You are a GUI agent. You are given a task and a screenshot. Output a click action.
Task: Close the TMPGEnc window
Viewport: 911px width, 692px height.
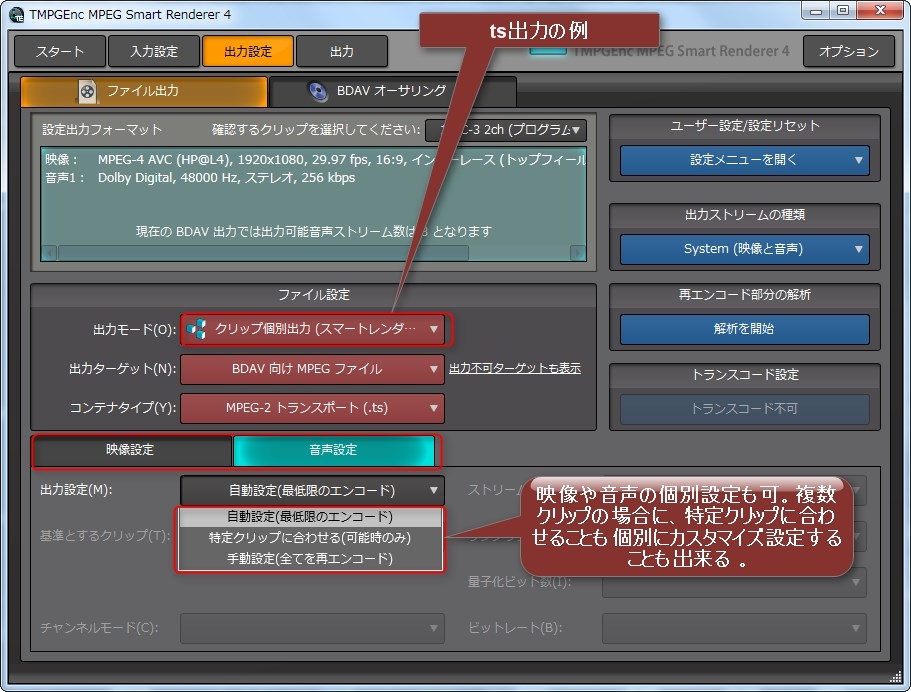click(x=880, y=10)
